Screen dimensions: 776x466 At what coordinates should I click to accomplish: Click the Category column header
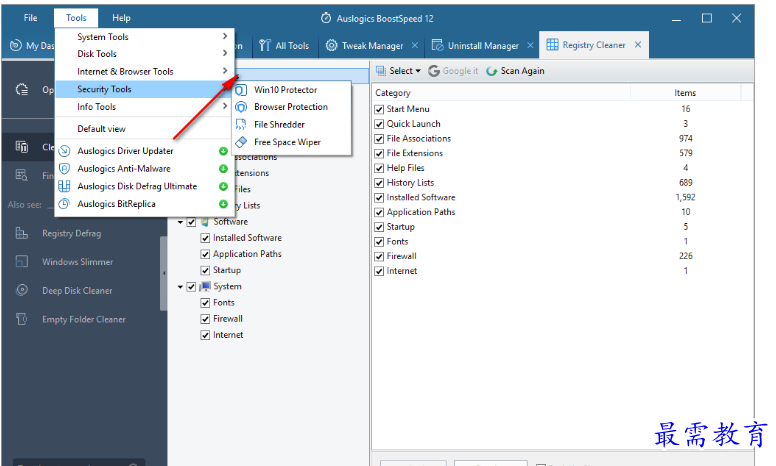(x=501, y=93)
